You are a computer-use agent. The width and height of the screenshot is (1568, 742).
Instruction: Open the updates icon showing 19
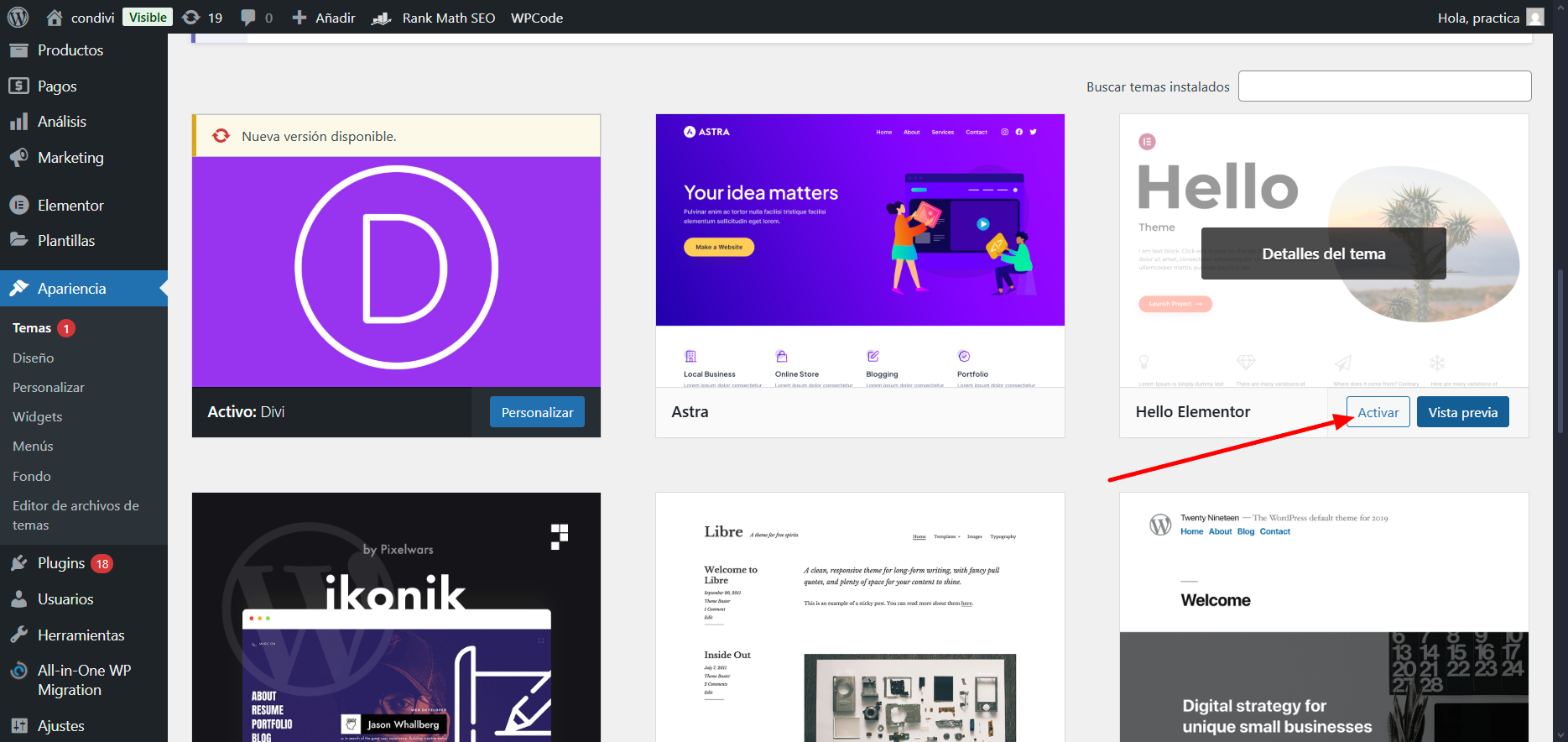(192, 18)
